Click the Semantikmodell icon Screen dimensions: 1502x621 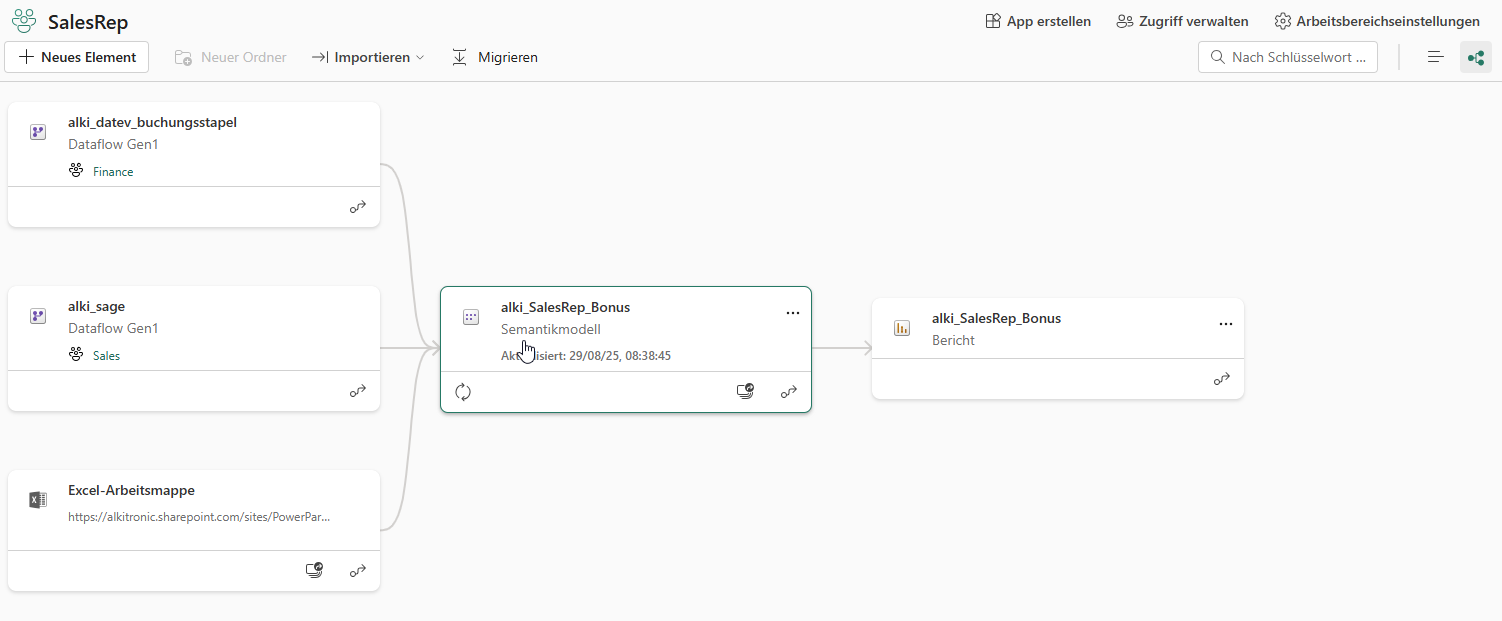coord(471,317)
